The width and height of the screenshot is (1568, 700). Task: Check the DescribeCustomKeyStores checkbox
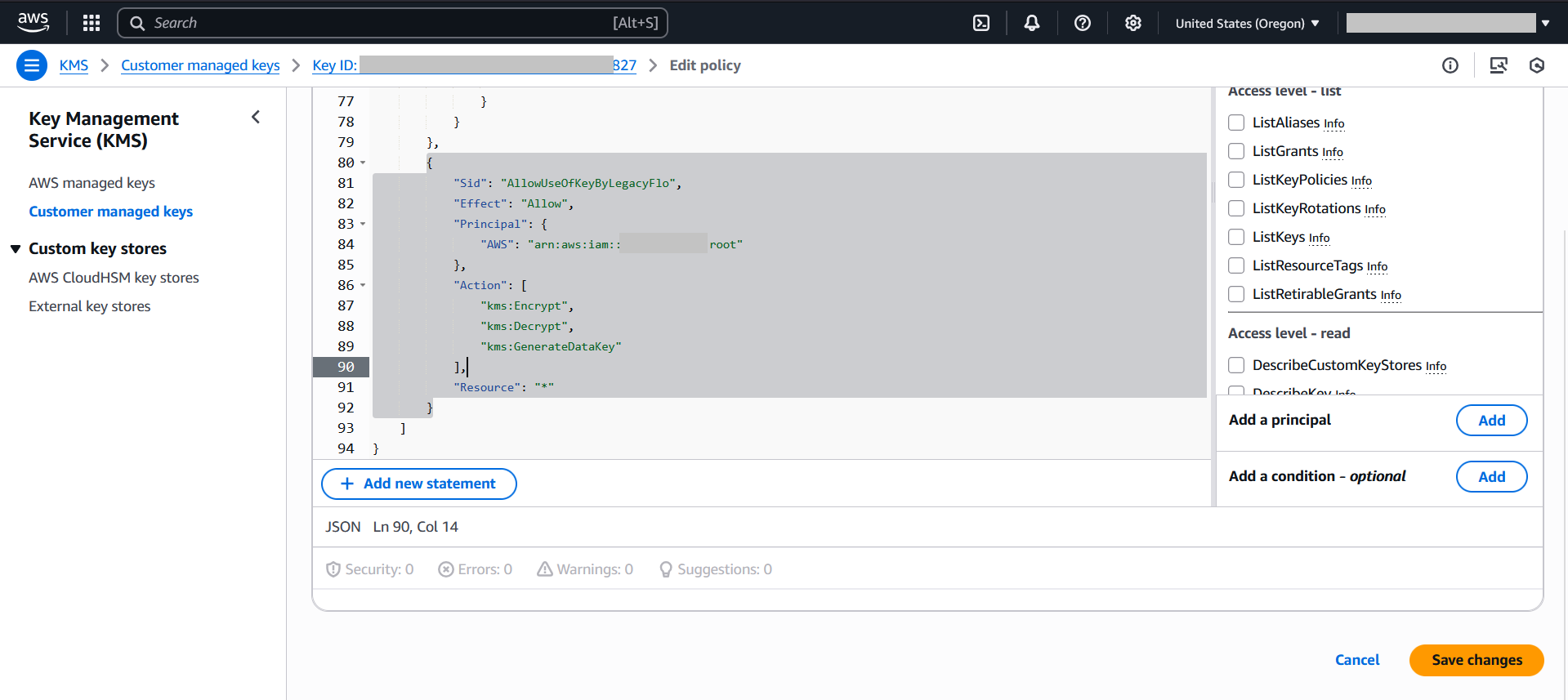[1236, 365]
